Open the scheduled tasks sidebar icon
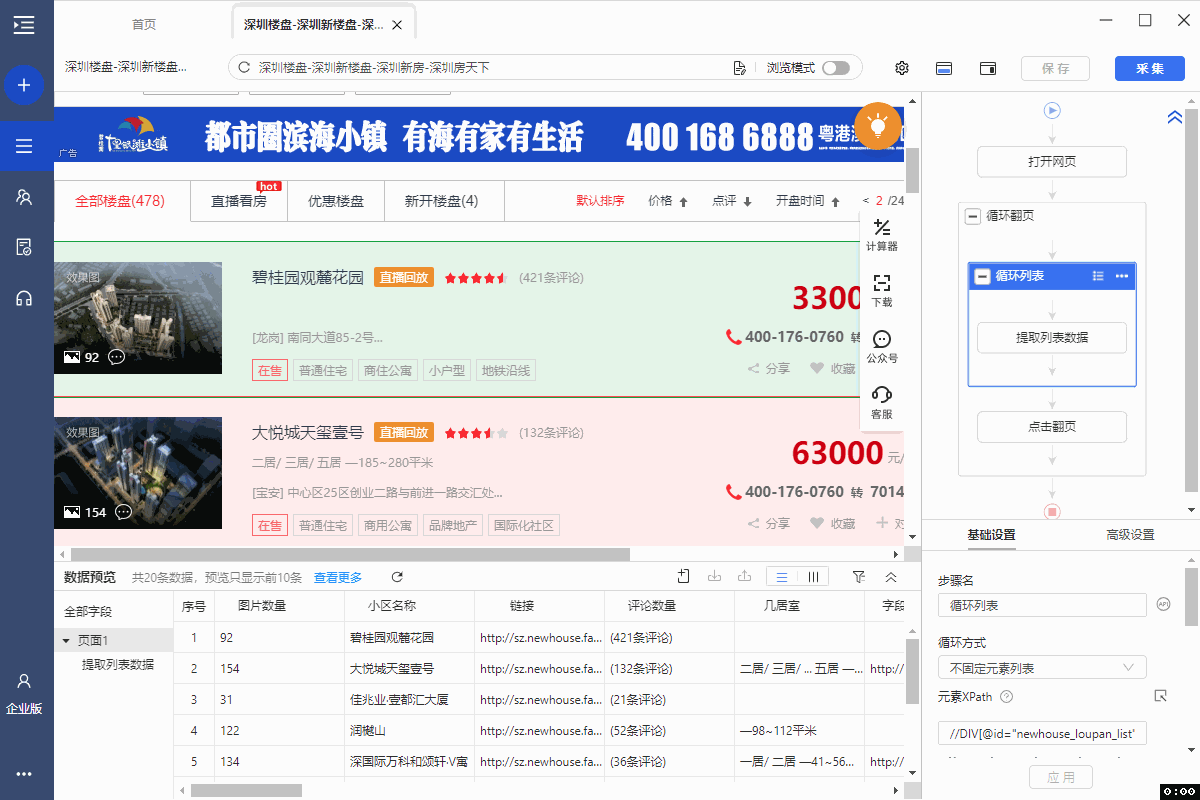The height and width of the screenshot is (800, 1200). coord(24,247)
